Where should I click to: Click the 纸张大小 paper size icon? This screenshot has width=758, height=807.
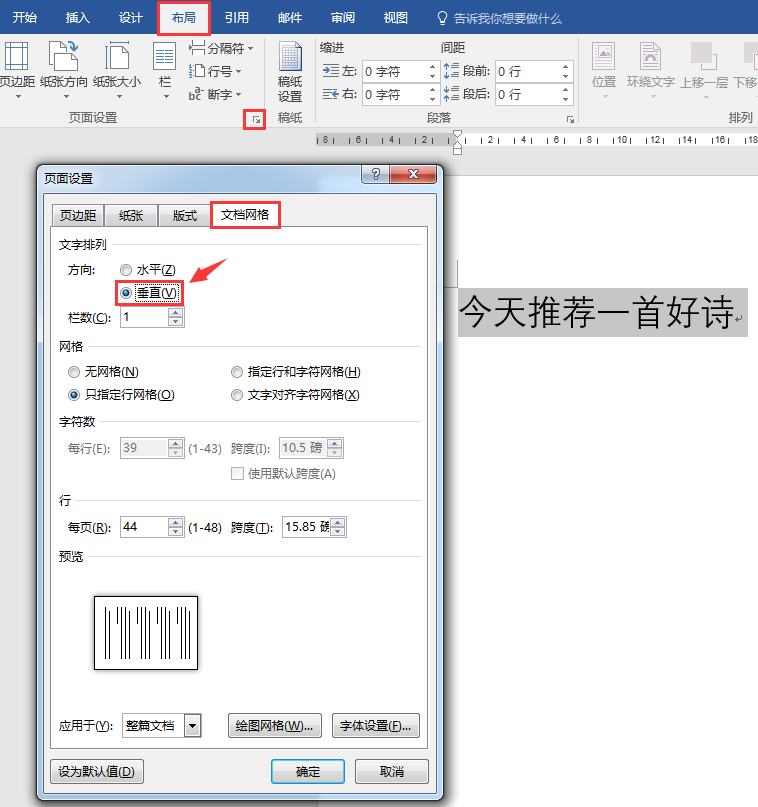[117, 56]
